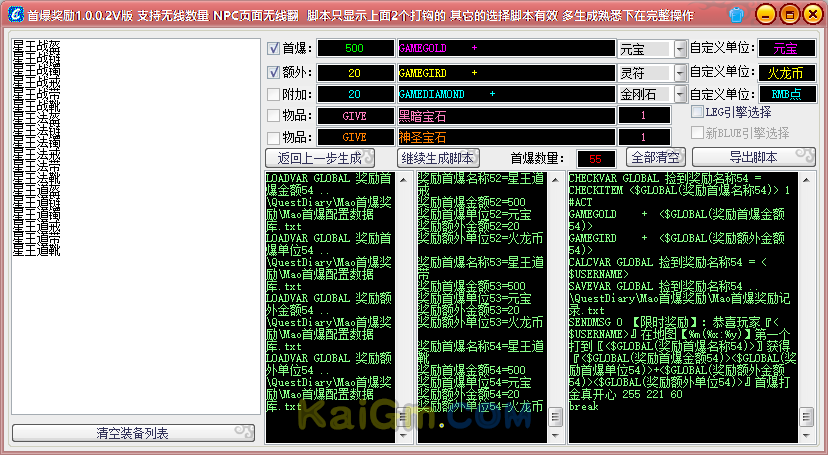Click the scrollbar thumb of the CHECKVAR panel
Viewport: 828px width, 455px height.
point(806,417)
